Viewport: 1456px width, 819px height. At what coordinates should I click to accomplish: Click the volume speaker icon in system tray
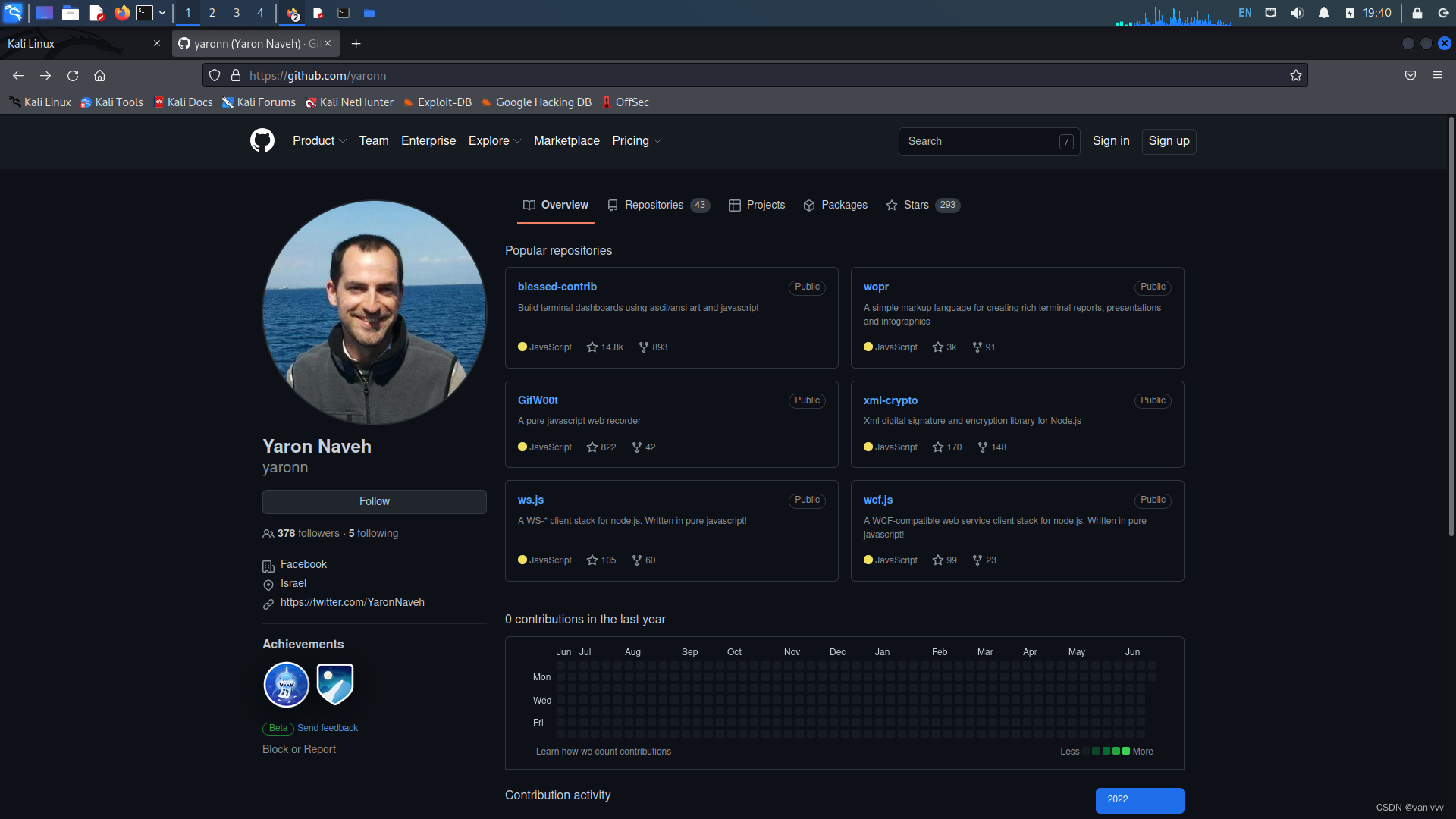pos(1298,12)
